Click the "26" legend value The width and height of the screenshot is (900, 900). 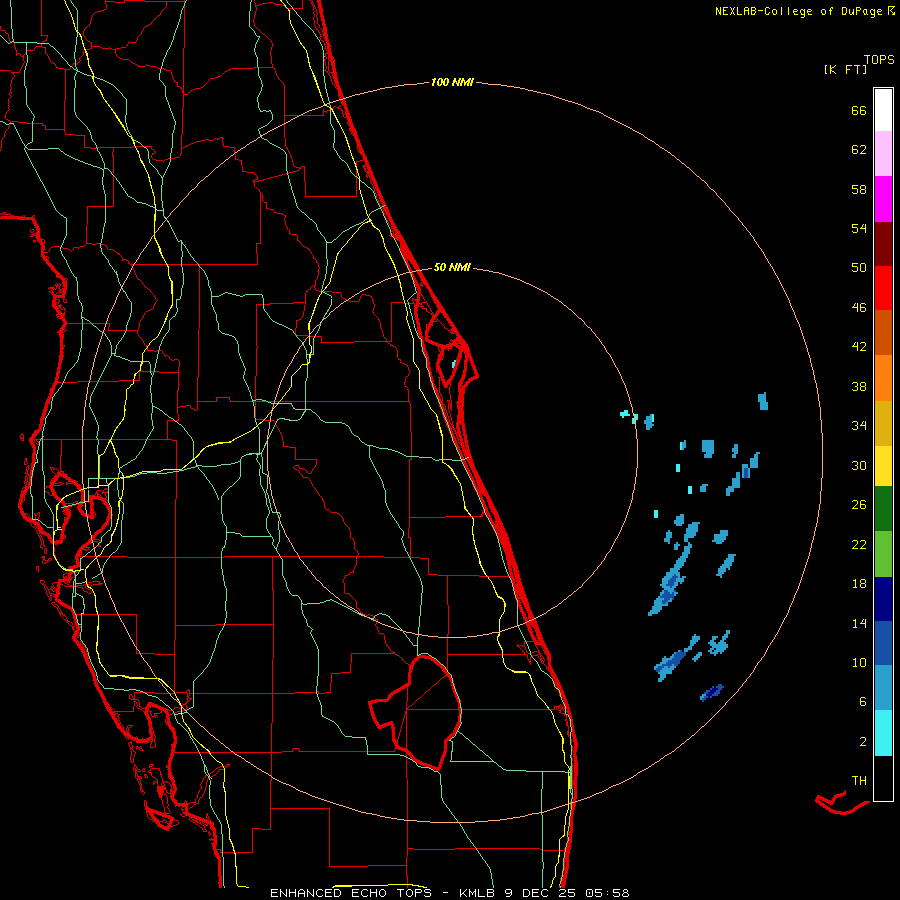[859, 505]
